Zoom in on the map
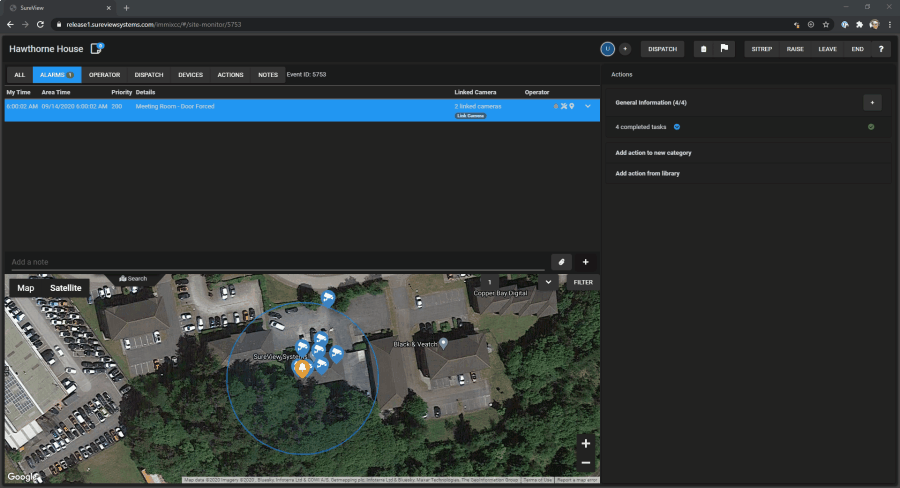The height and width of the screenshot is (488, 900). click(x=585, y=443)
